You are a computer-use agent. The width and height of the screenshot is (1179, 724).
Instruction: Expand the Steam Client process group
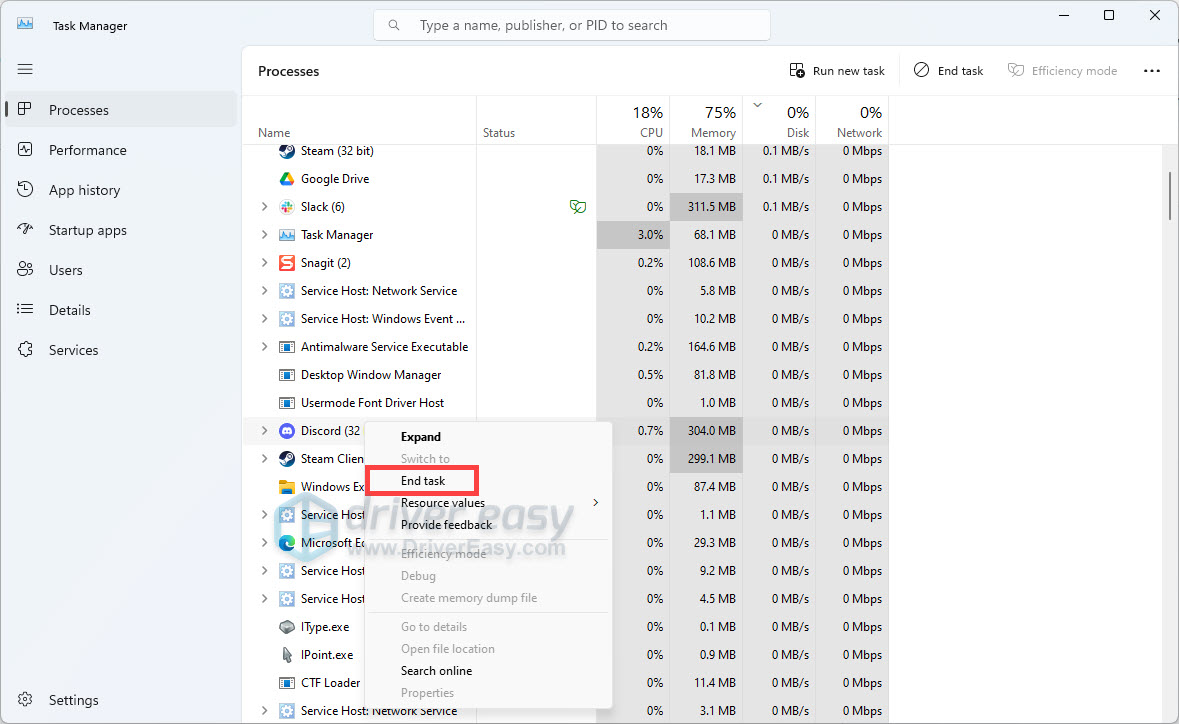[x=263, y=458]
